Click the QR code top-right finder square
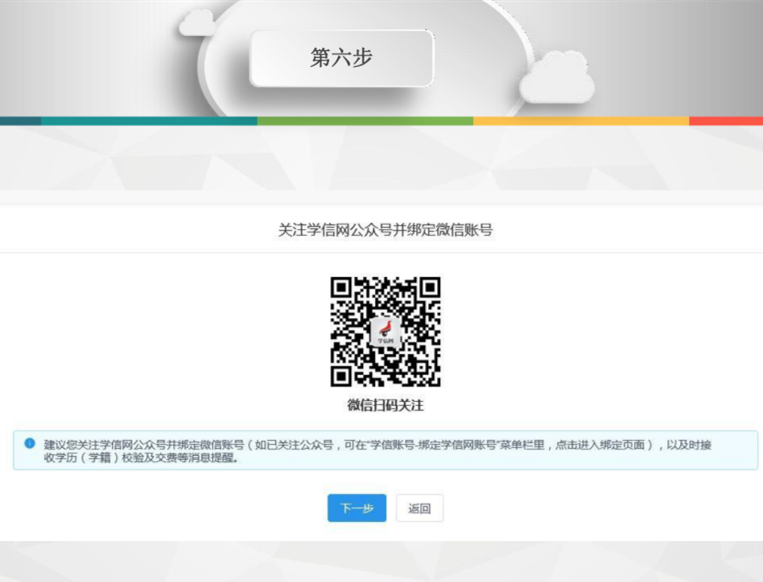763x582 pixels. point(428,289)
